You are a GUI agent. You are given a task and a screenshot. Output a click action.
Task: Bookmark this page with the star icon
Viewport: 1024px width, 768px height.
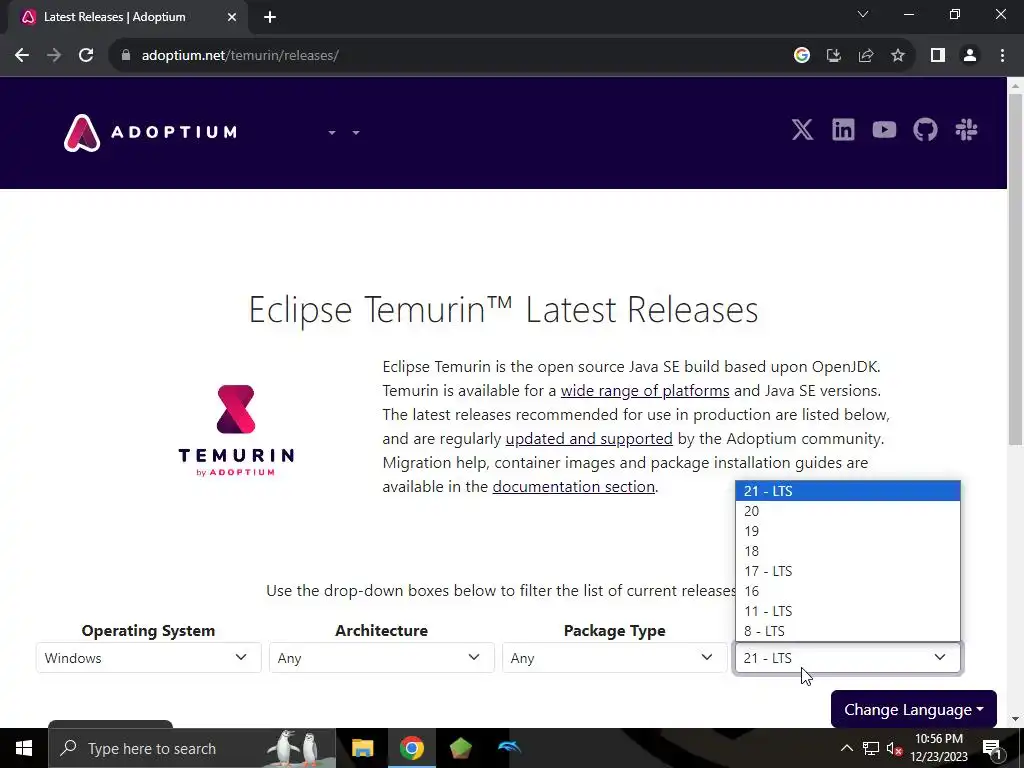coord(898,56)
